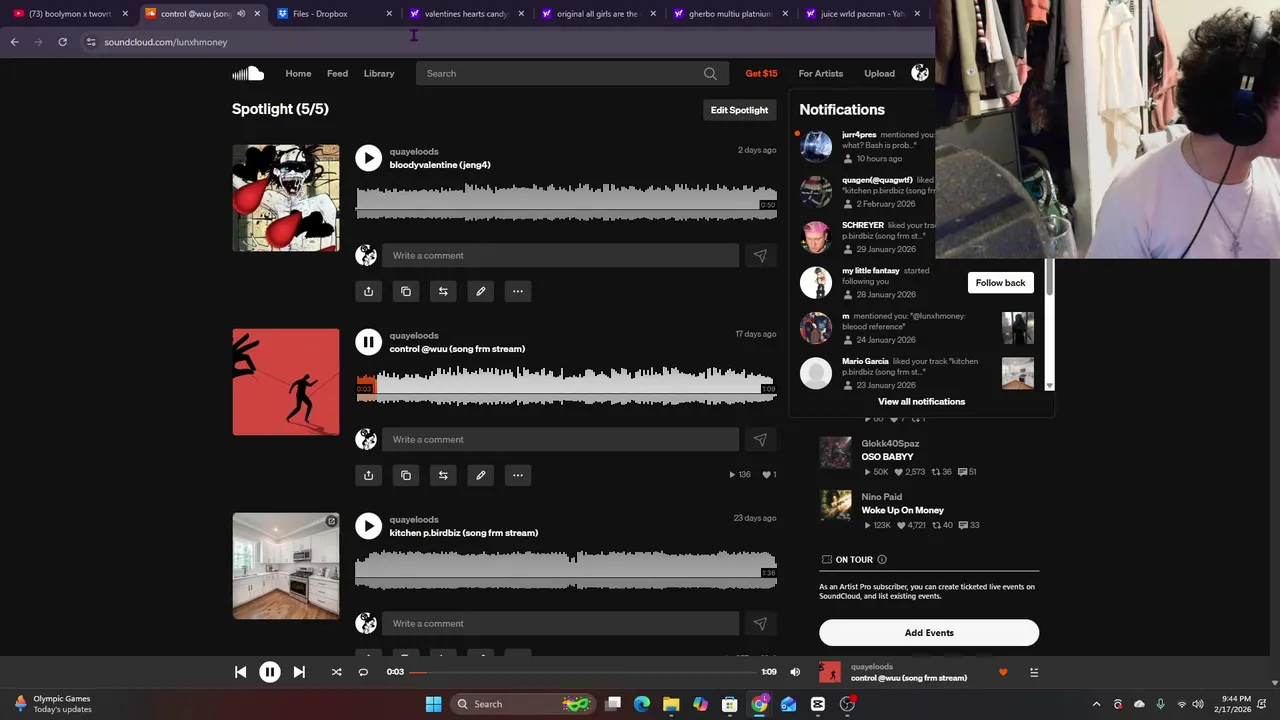Open more options for control @wuu track
The image size is (1280, 720).
coord(518,475)
